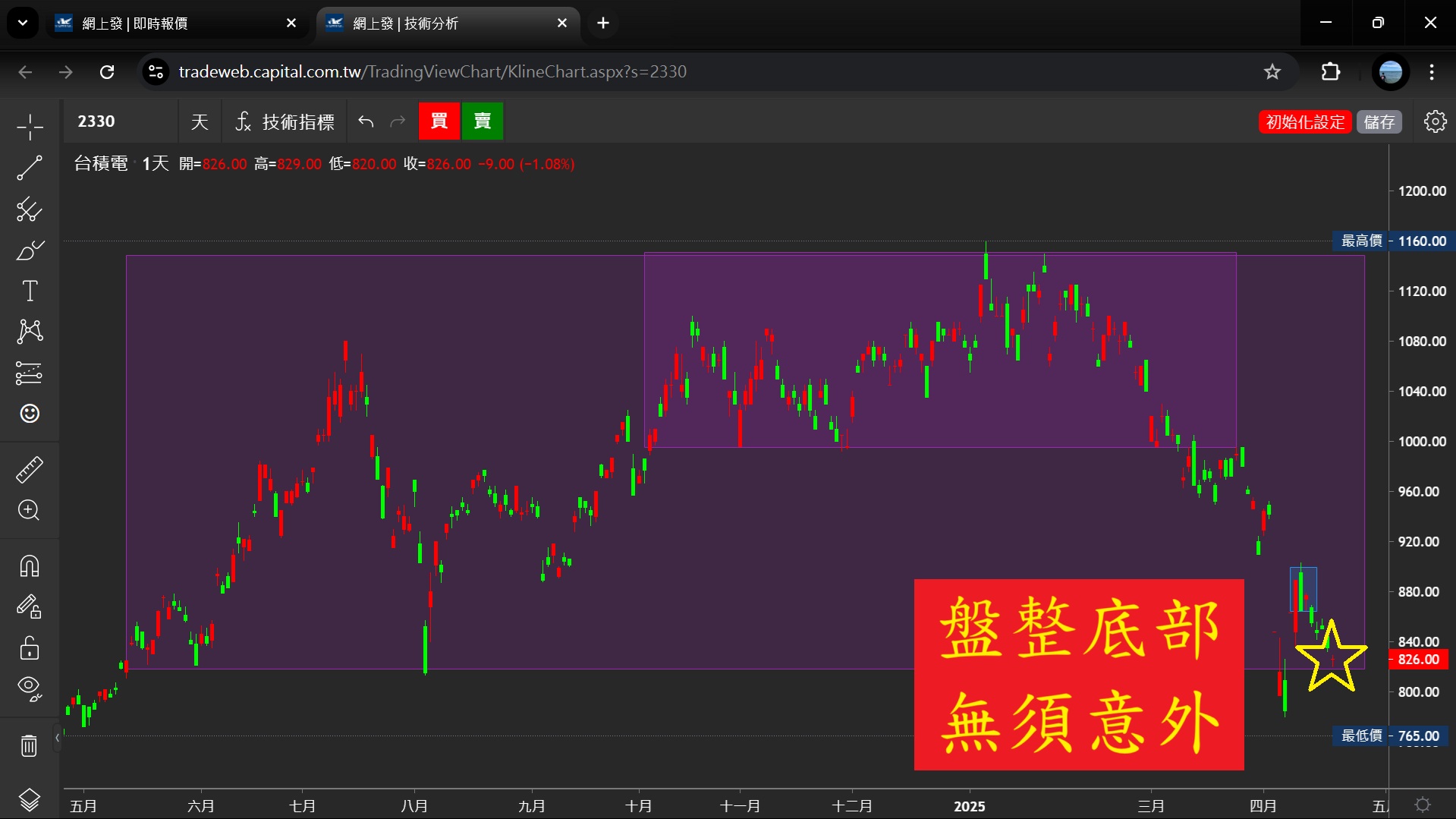Screen dimensions: 1456x819
Task: Select the trend line drawing tool
Action: 30,168
